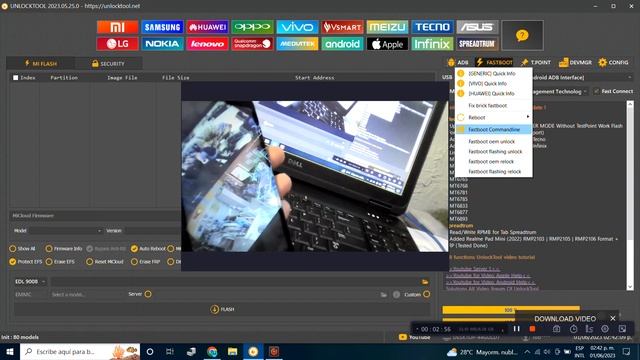Choose Fastboot Commandline menu item
This screenshot has height=360, width=640.
(x=493, y=129)
